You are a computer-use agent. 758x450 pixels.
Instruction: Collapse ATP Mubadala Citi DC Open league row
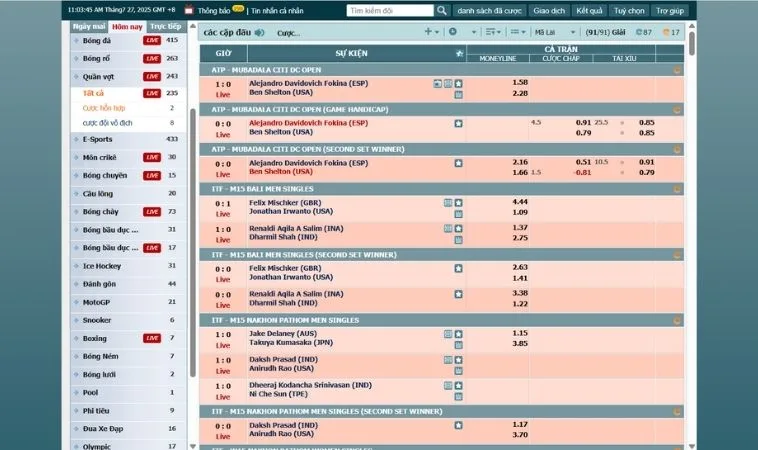[x=677, y=70]
